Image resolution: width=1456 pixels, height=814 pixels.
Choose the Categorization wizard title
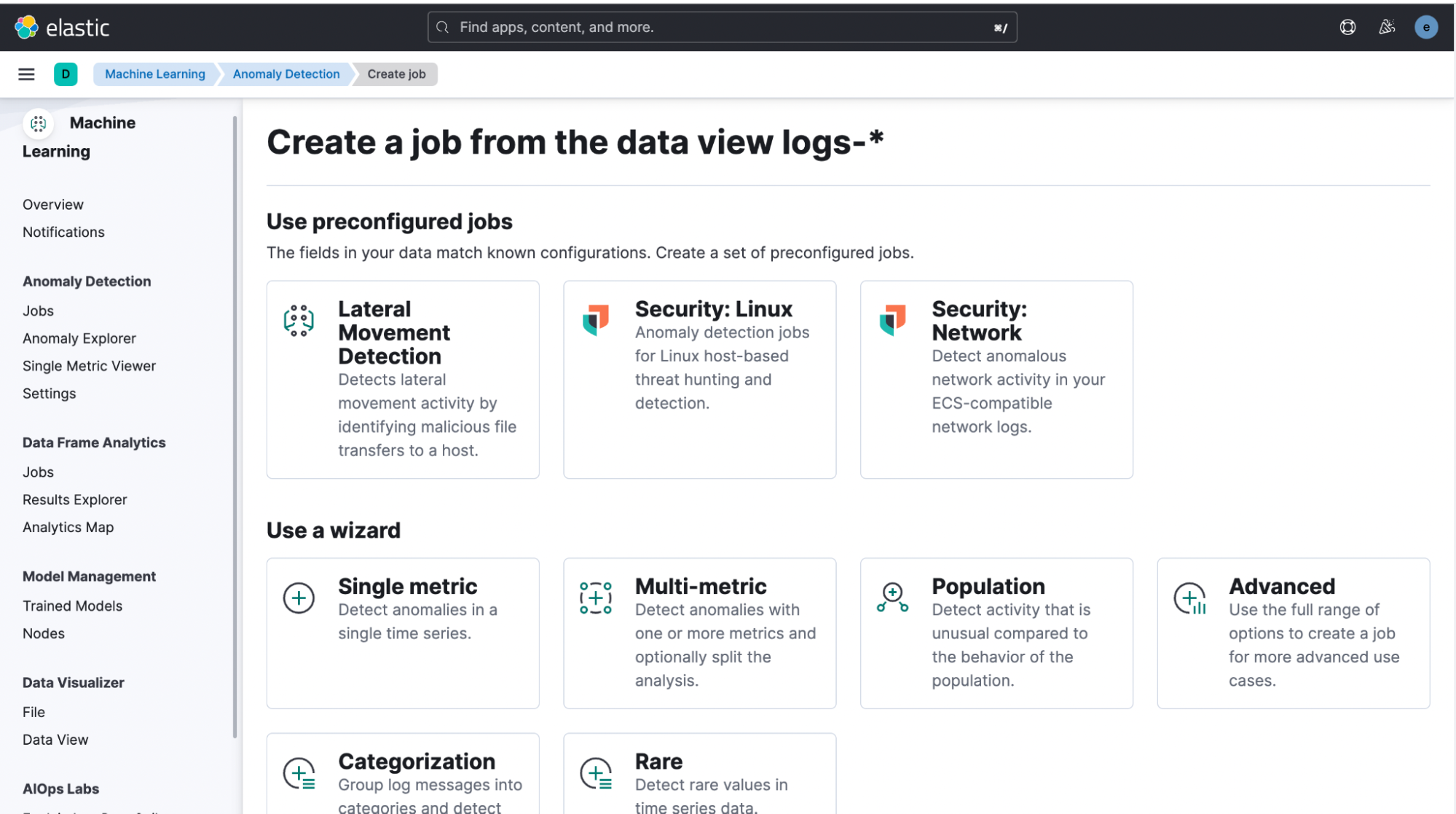coord(417,762)
